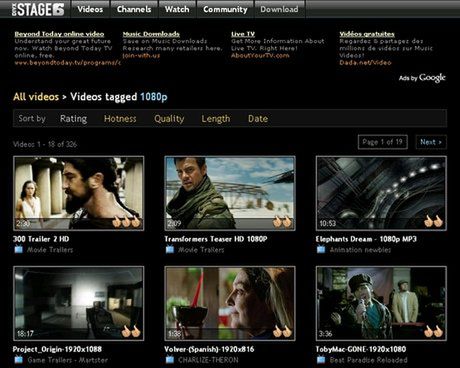This screenshot has width=460, height=368.
Task: Click the Dada.net/video URL
Action: tap(365, 63)
